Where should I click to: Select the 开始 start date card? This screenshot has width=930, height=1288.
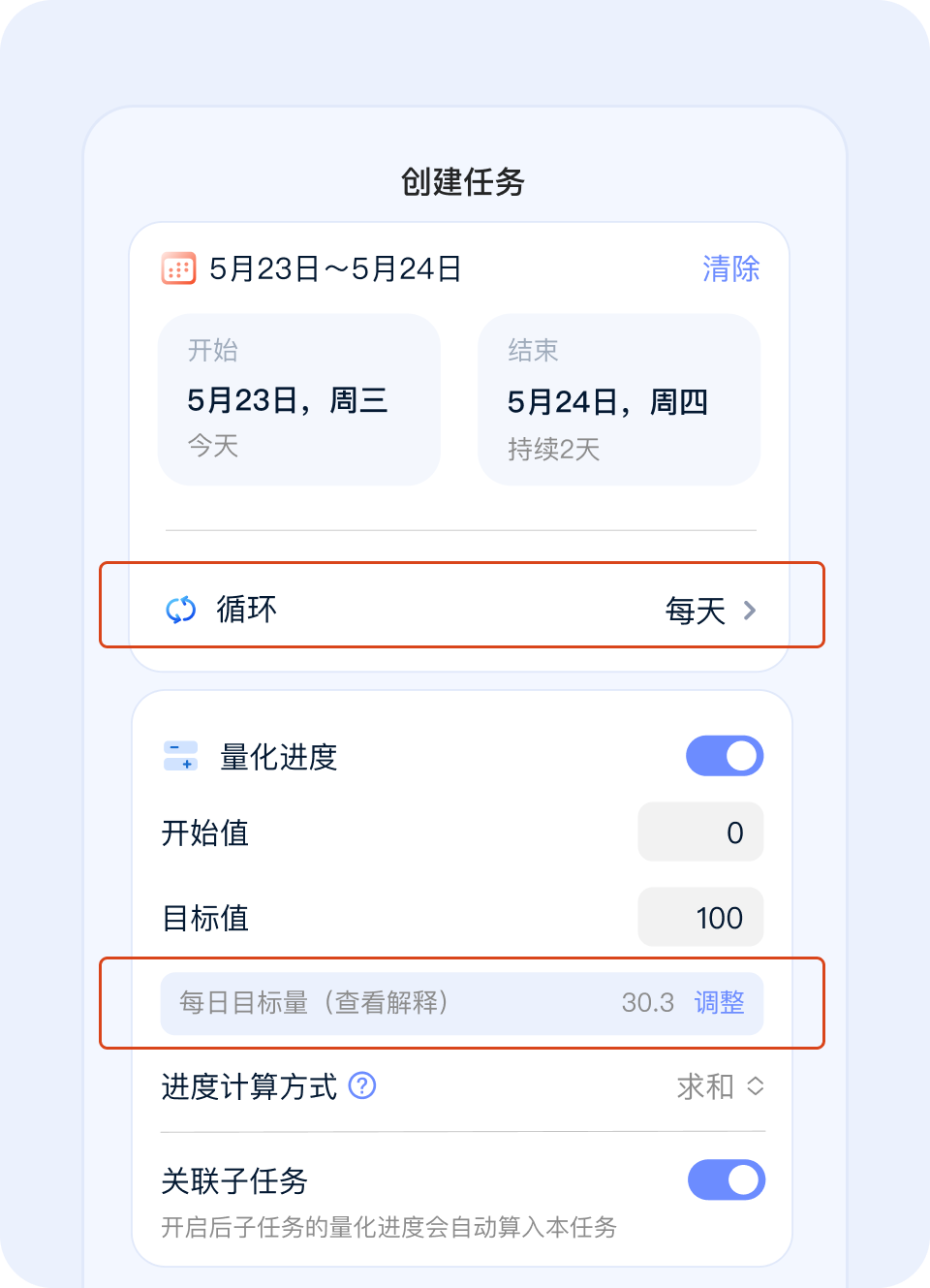point(299,399)
